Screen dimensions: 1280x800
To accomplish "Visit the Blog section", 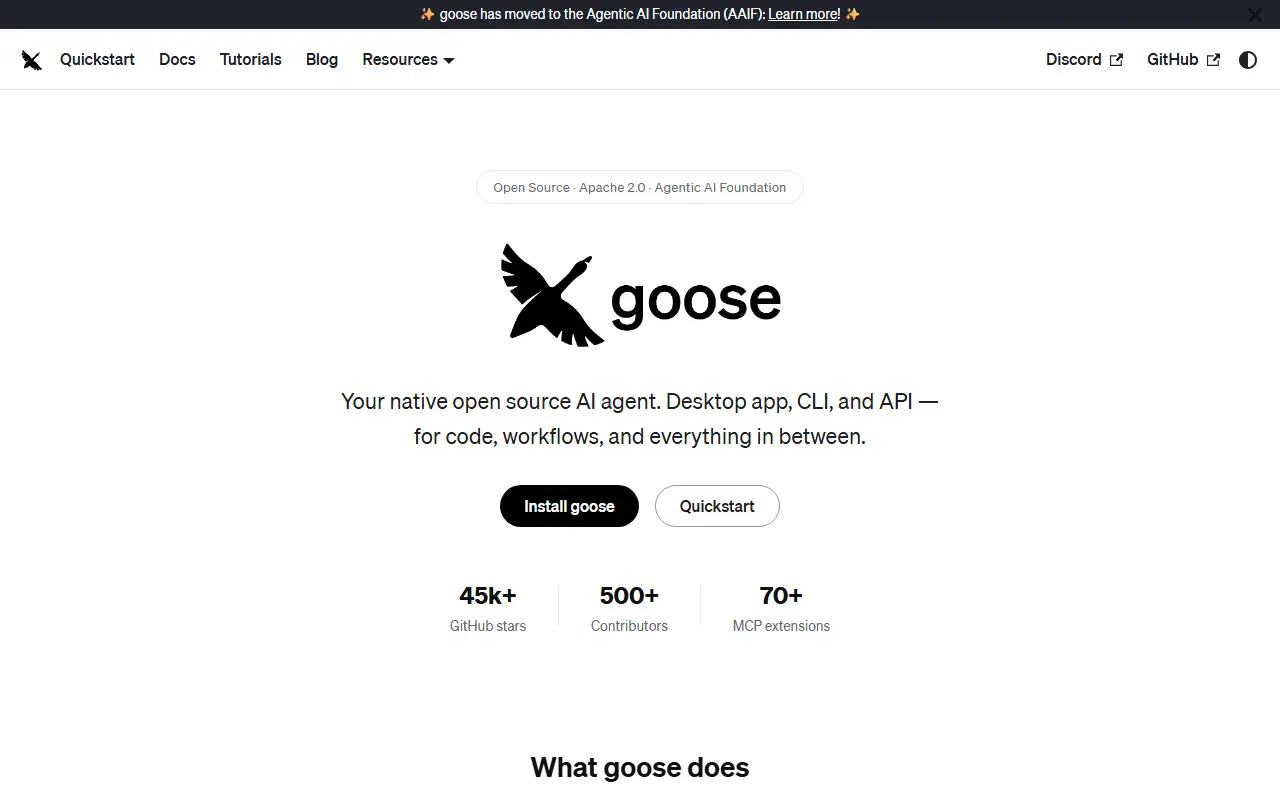I will [322, 60].
